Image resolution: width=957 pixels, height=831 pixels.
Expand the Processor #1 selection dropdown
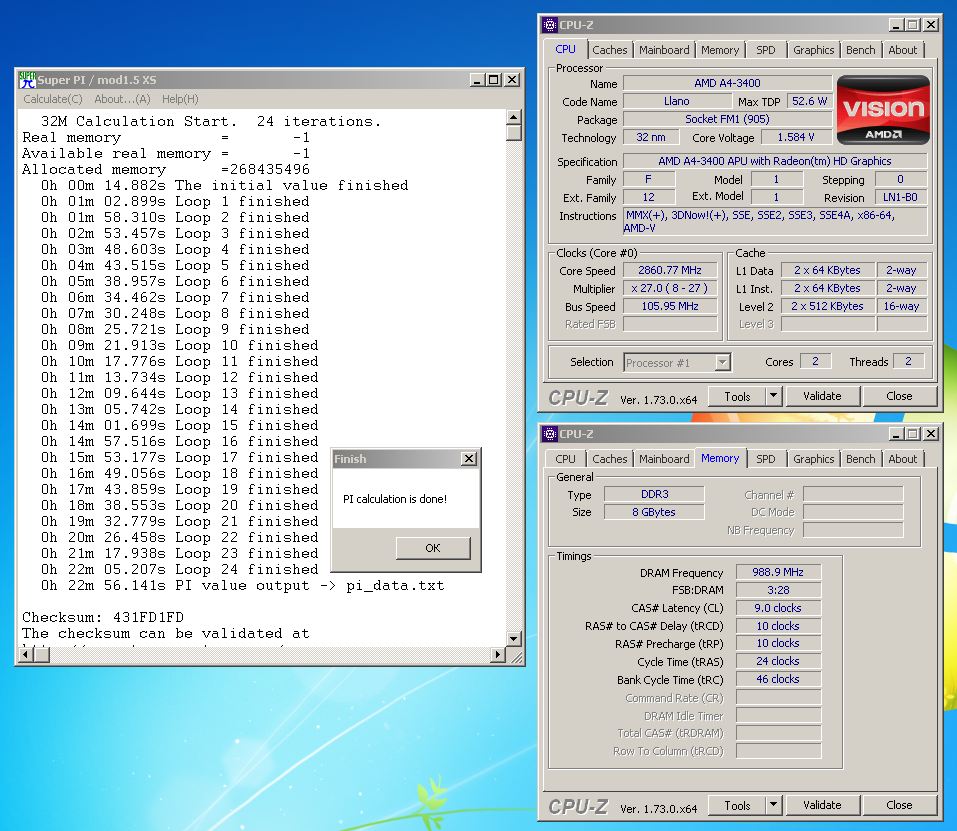pos(722,362)
